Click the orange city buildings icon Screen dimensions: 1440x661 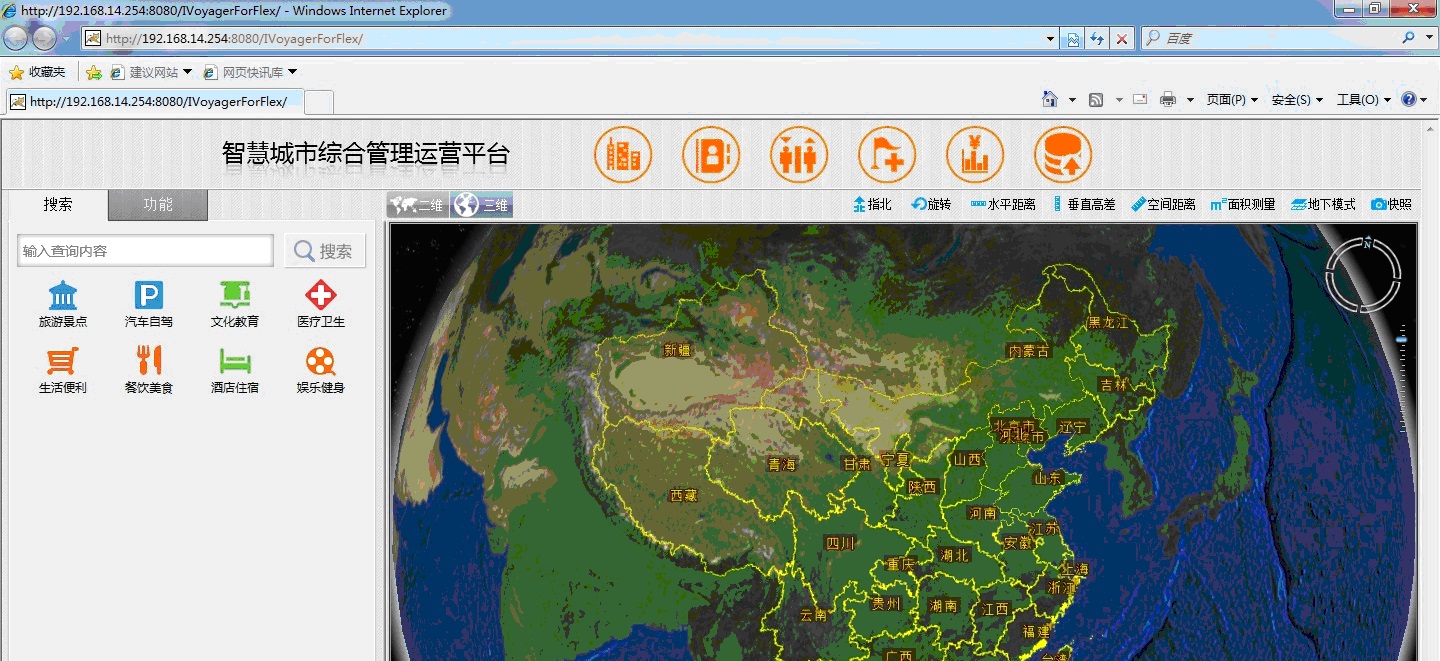coord(623,155)
